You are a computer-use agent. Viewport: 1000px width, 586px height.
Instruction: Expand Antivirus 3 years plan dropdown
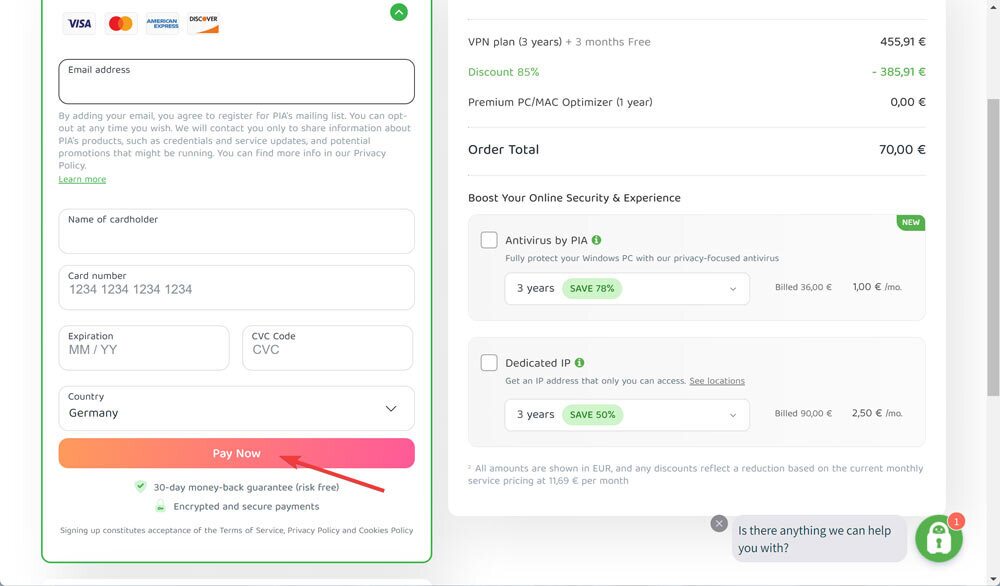[x=627, y=288]
